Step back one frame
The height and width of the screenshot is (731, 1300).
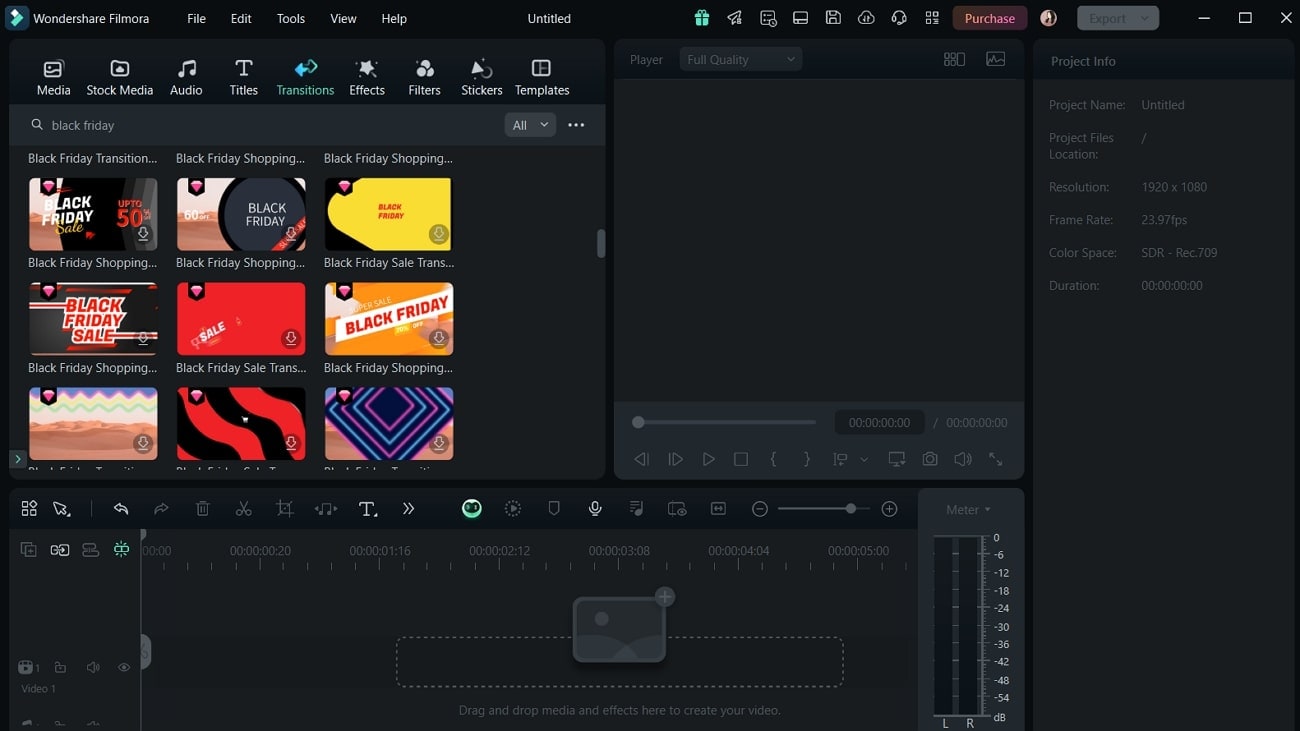click(x=642, y=459)
